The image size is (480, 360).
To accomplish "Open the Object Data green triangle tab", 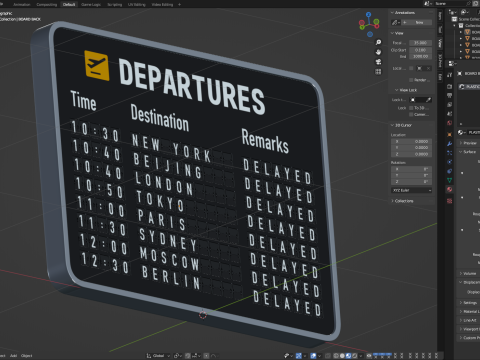I will tap(450, 180).
